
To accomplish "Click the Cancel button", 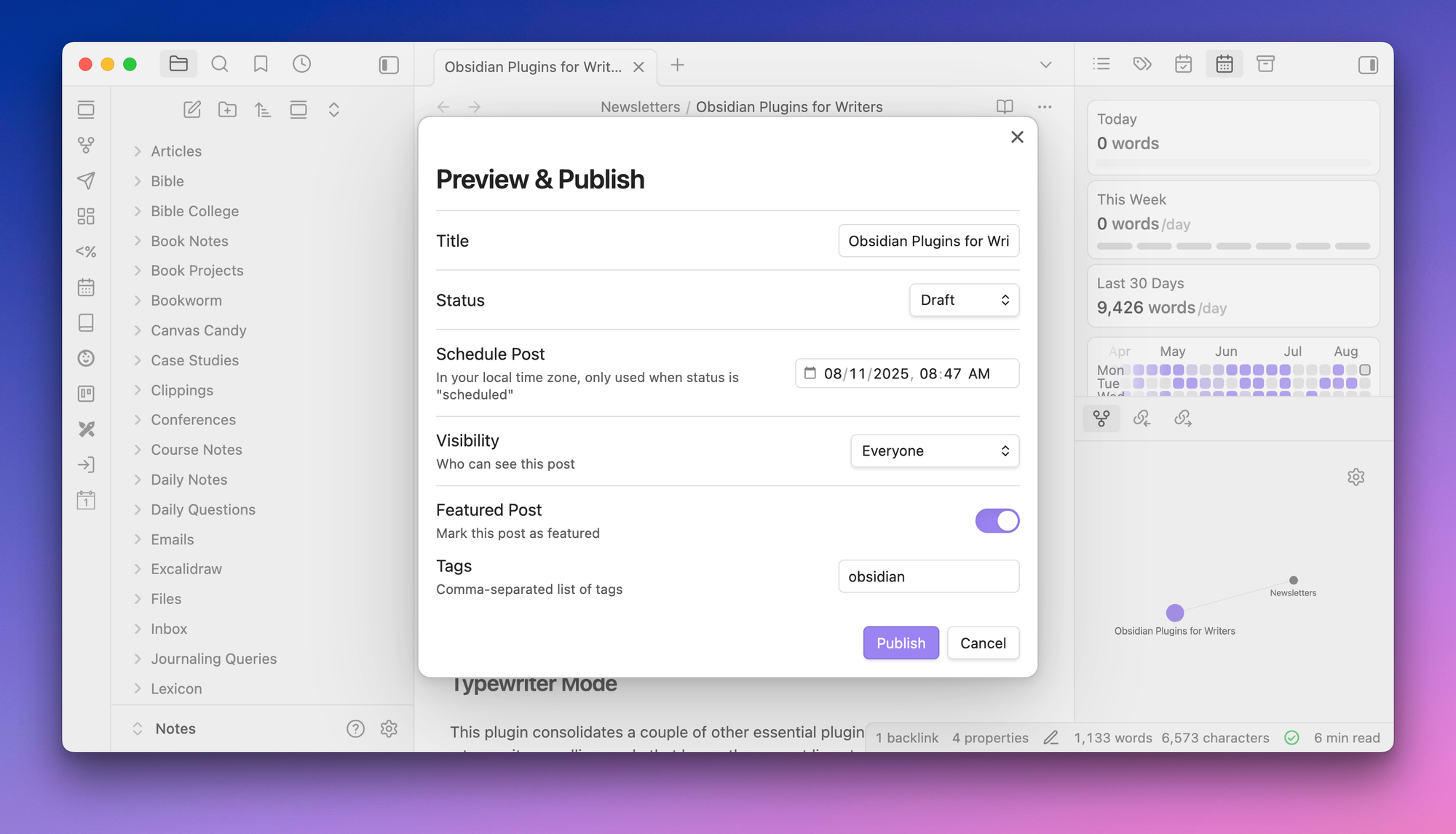I will tap(983, 643).
